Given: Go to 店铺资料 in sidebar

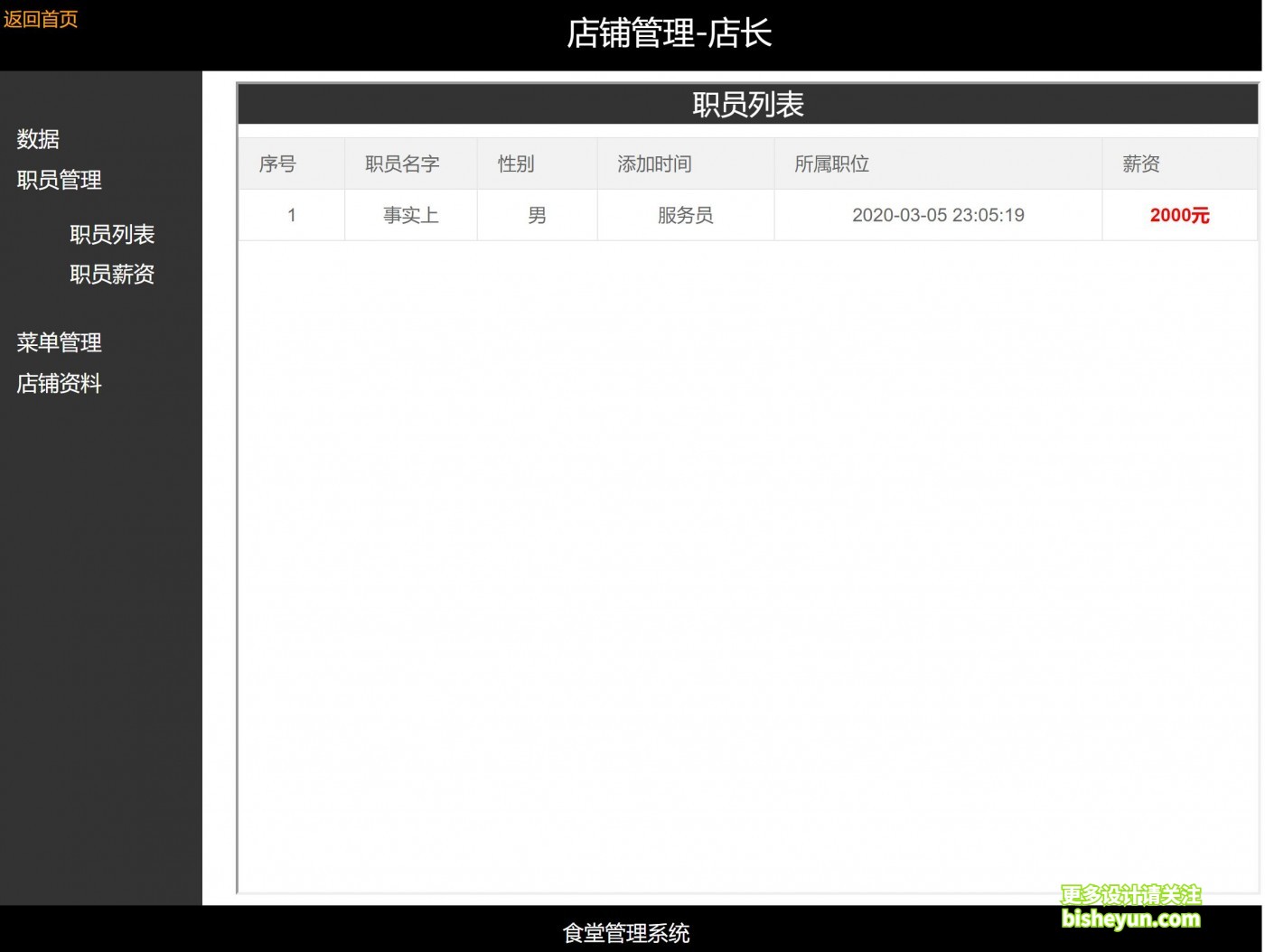Looking at the screenshot, I should click(x=59, y=383).
